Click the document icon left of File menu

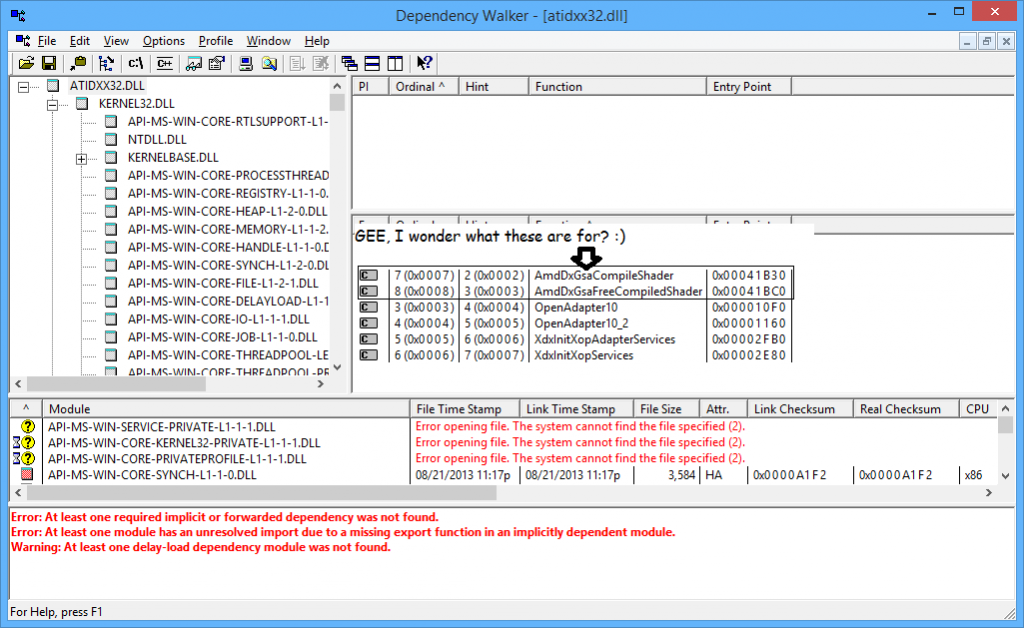point(23,40)
